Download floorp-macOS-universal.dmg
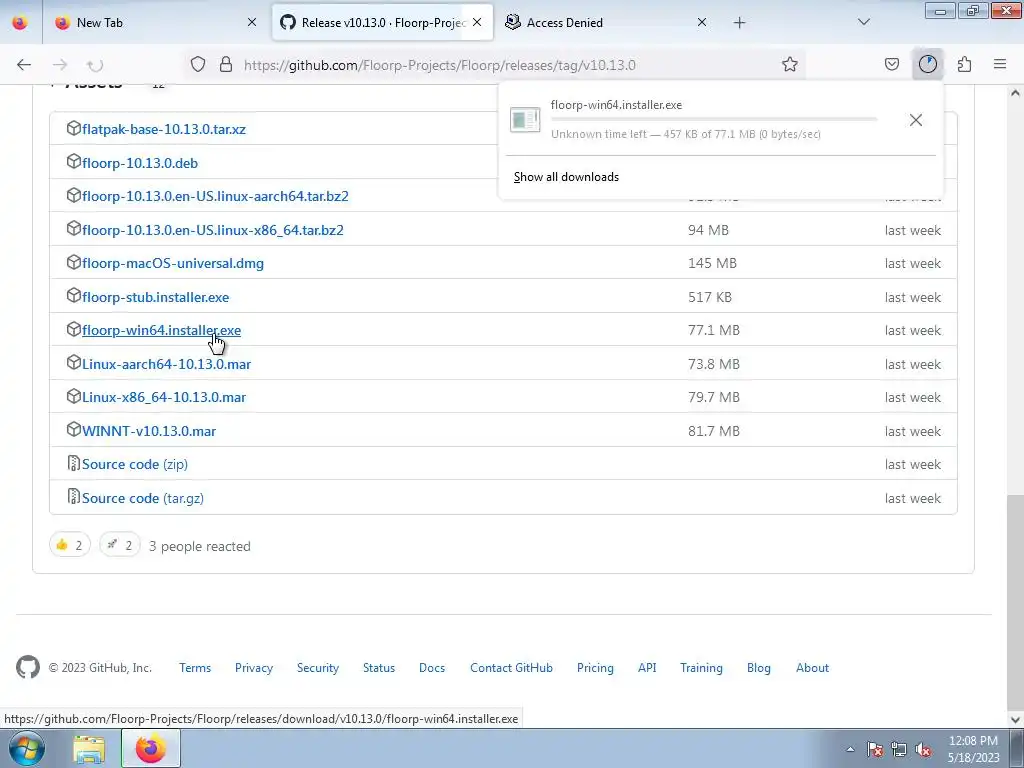 coord(173,263)
